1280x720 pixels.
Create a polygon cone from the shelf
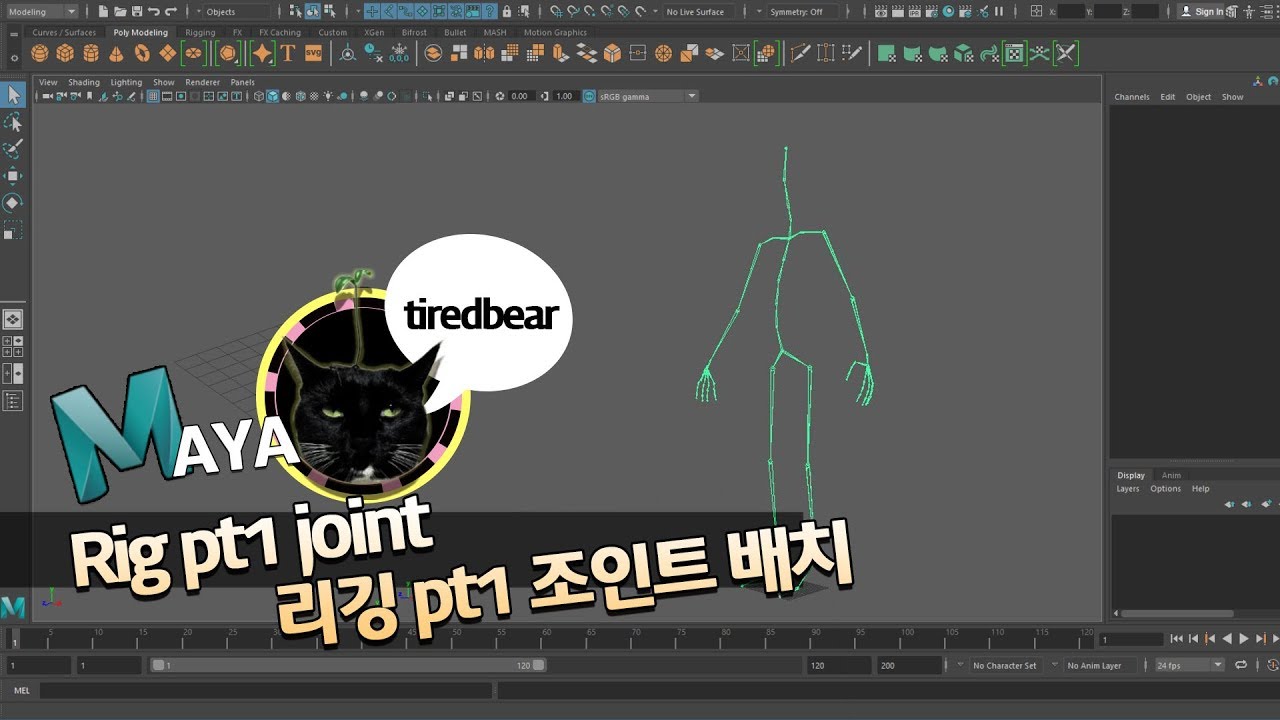tap(116, 53)
